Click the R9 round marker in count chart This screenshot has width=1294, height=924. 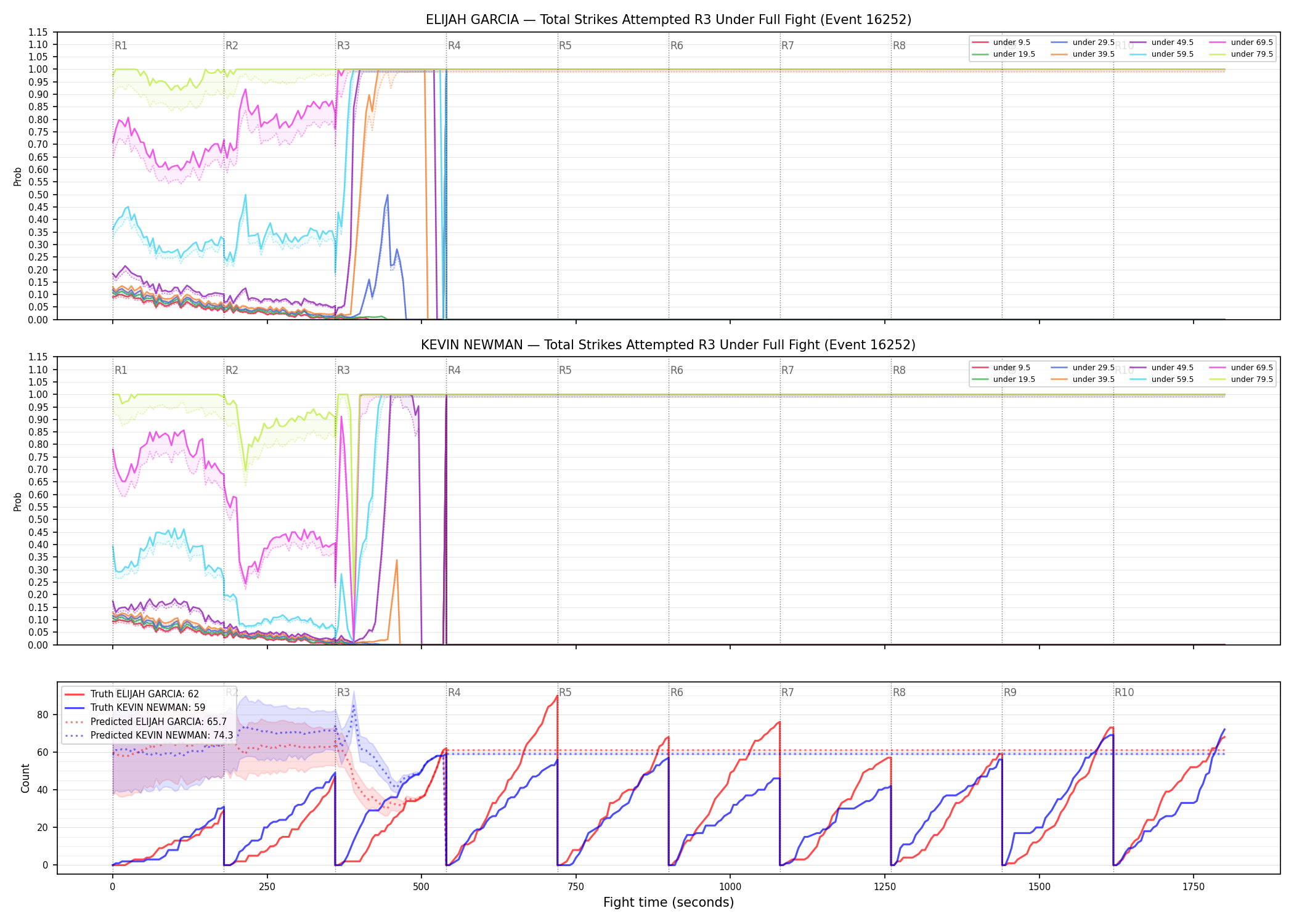(x=1010, y=692)
